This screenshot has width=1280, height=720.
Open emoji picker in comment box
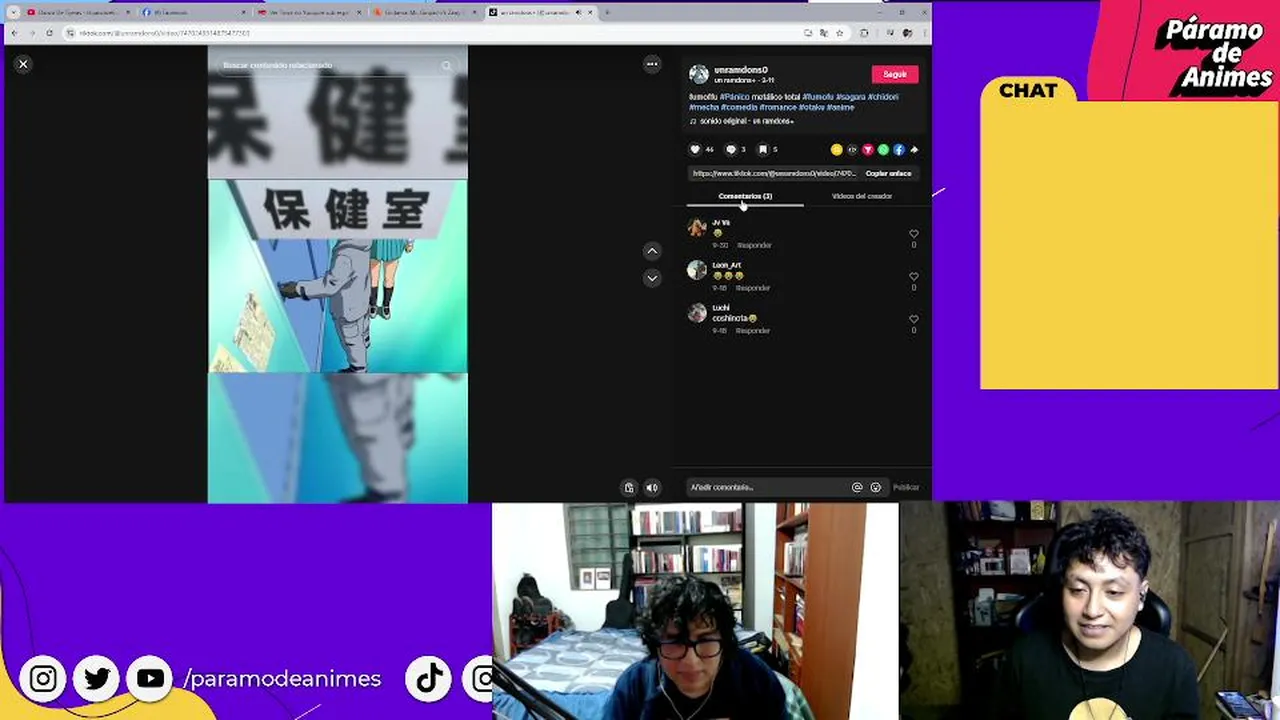876,487
